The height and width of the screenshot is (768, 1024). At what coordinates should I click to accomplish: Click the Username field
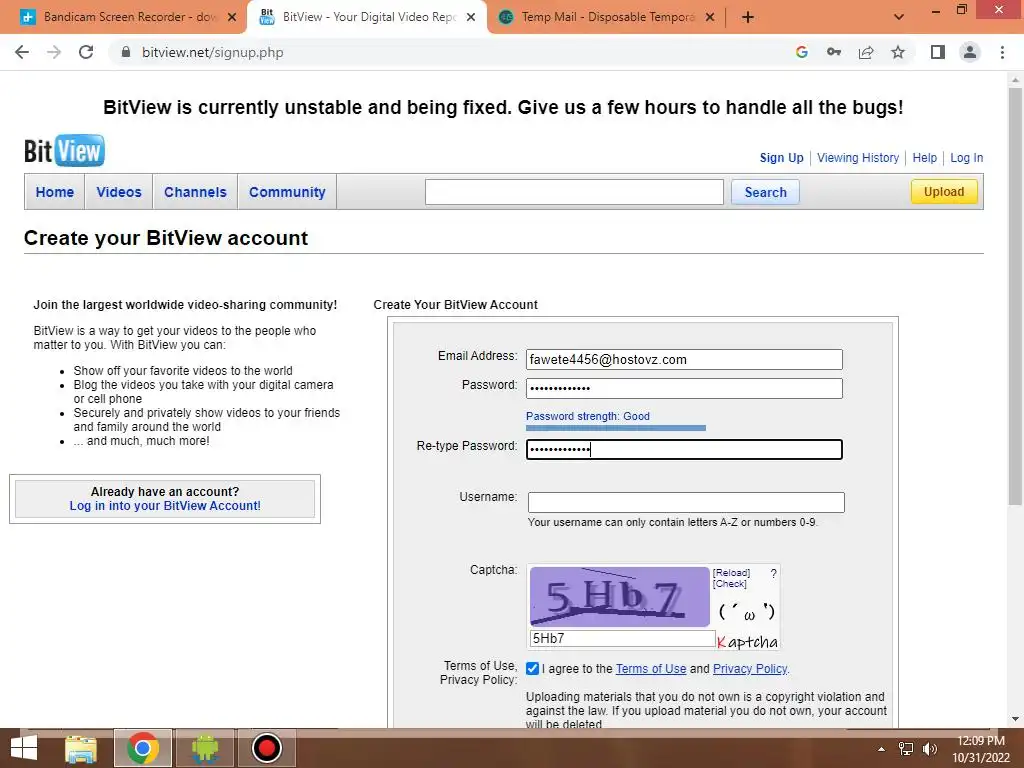[686, 502]
